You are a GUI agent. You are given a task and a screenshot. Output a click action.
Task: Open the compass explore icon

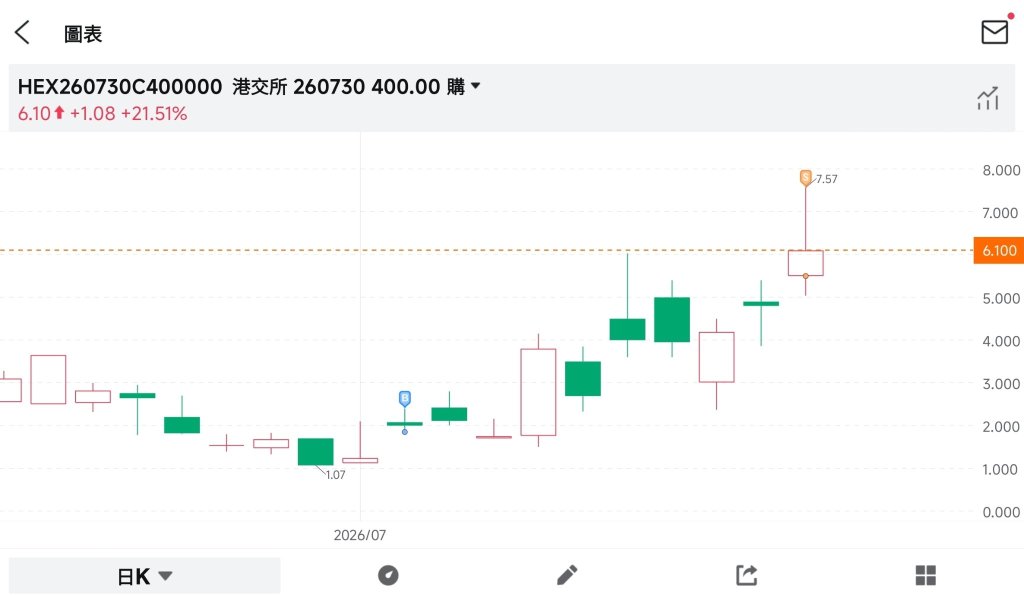[x=388, y=575]
